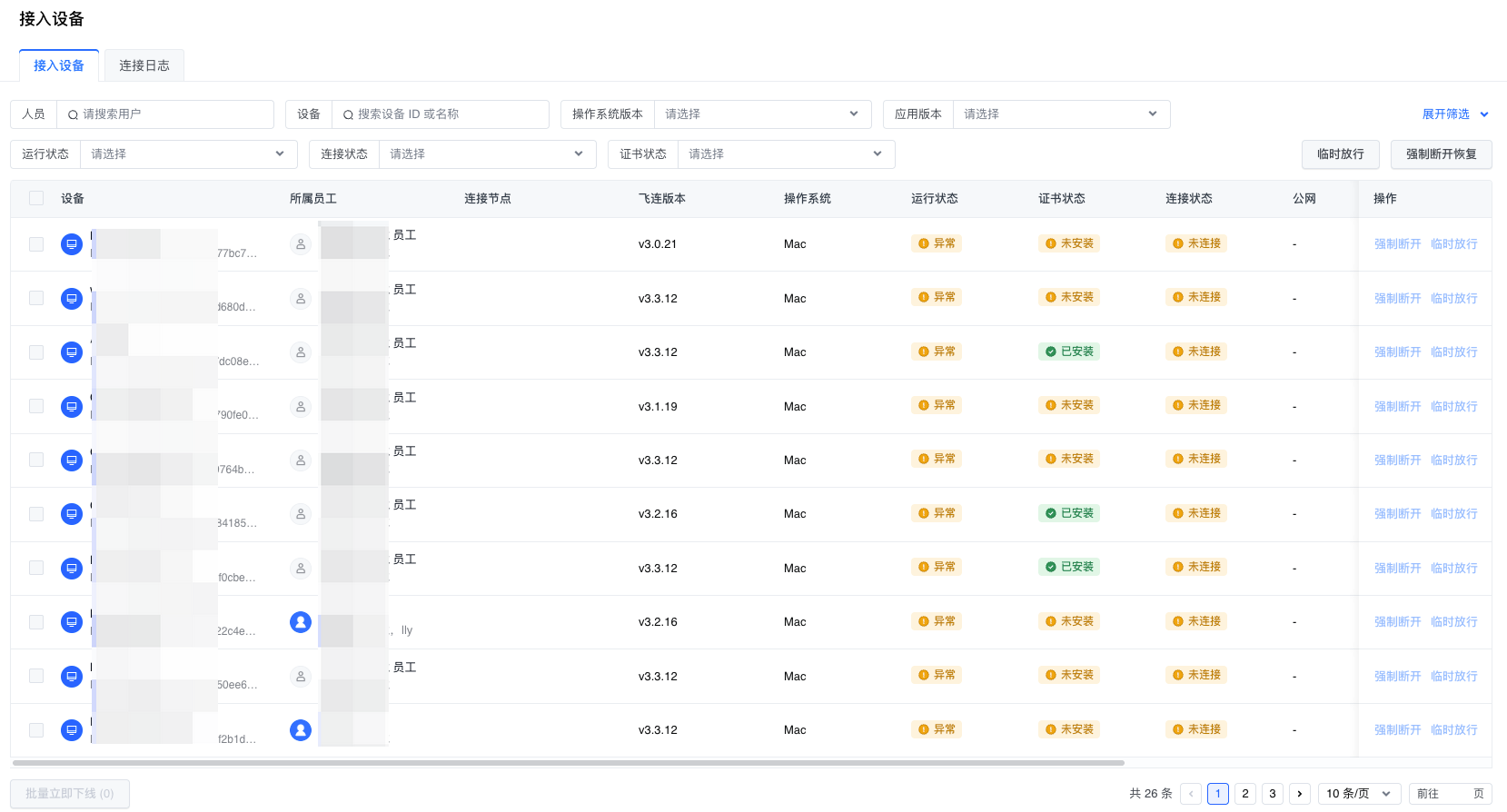Viewport: 1507px width, 812px height.
Task: Click the blue user avatar in the last row
Action: click(x=301, y=730)
